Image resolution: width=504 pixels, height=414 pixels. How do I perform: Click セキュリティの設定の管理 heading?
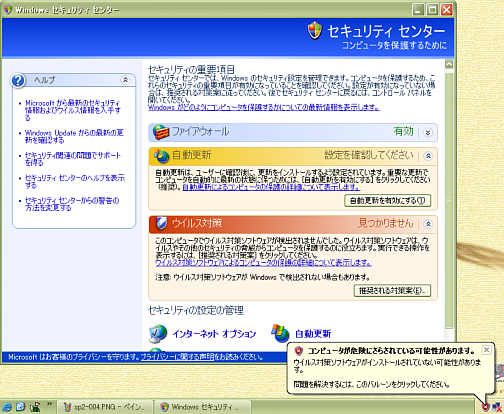[x=196, y=311]
